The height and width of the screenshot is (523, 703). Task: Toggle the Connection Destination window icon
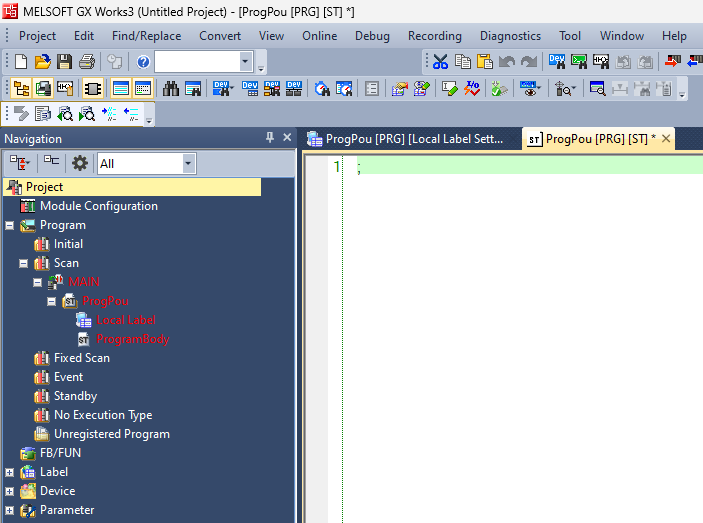click(43, 88)
